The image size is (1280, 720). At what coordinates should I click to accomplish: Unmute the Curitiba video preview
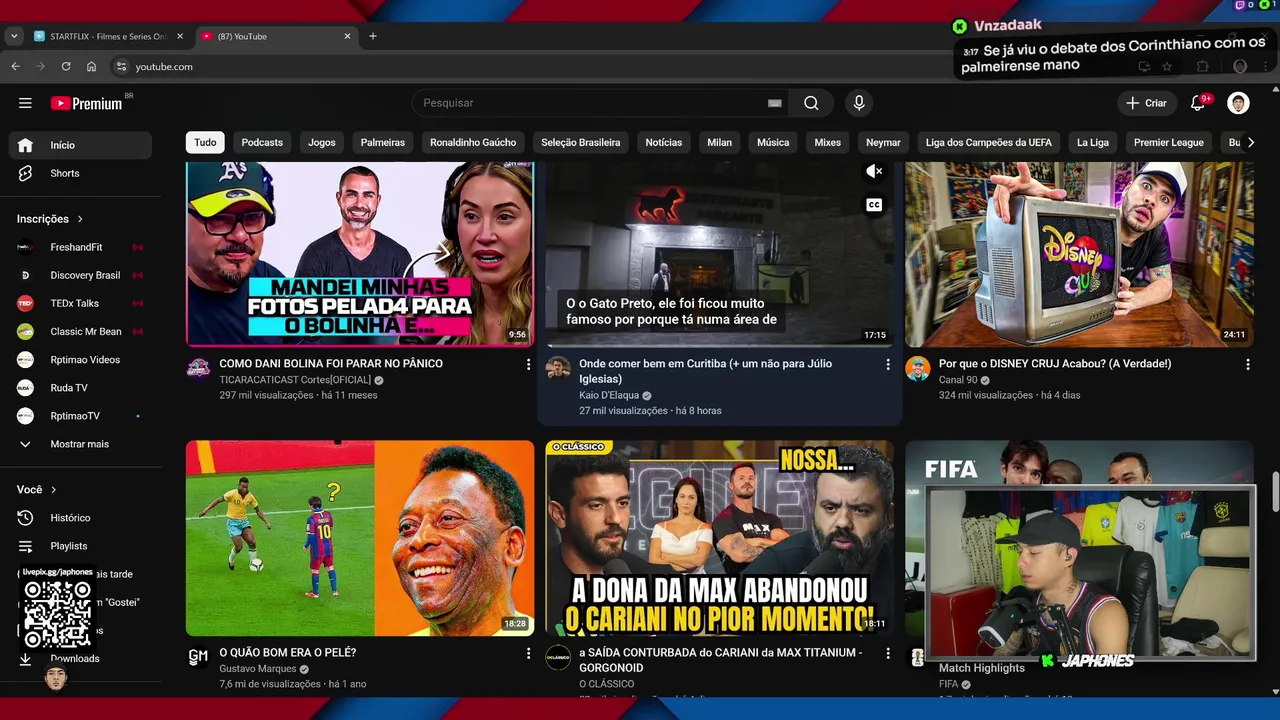[874, 172]
